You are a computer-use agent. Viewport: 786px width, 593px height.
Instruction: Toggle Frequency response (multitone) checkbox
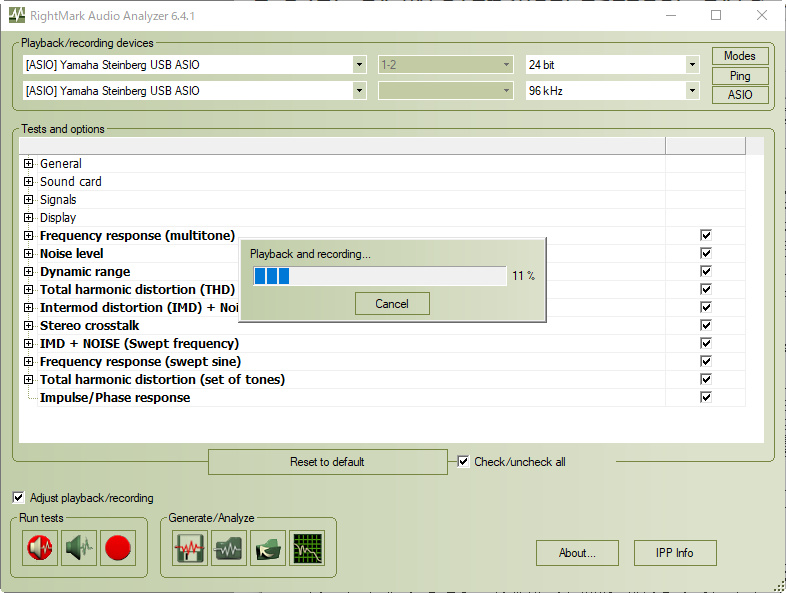click(706, 235)
